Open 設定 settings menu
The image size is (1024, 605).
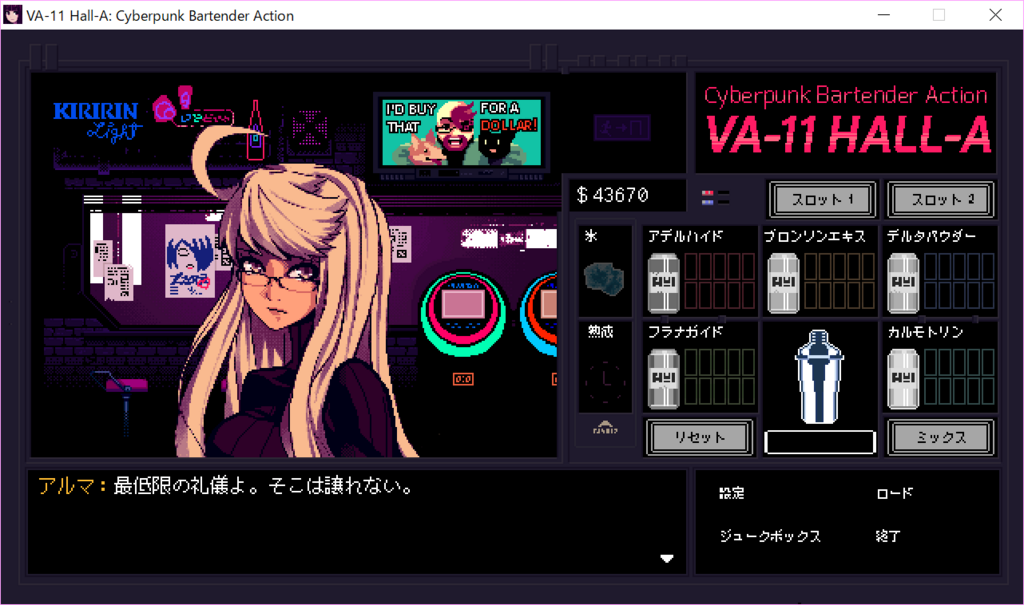click(x=731, y=493)
